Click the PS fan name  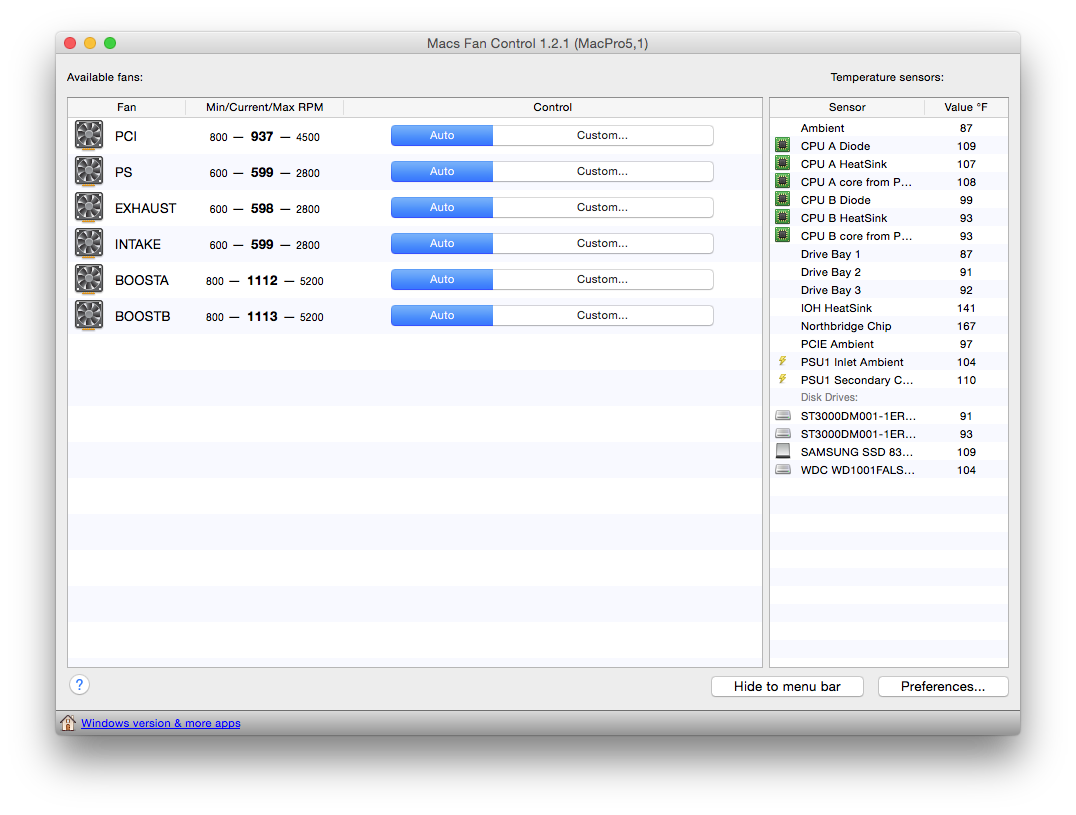click(124, 172)
